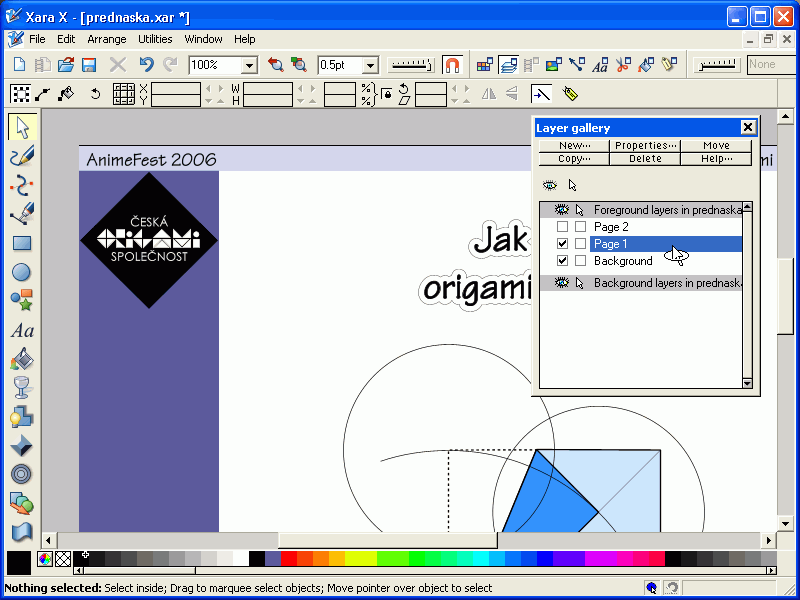
Task: Open the colour editor wheel icon
Action: [x=45, y=559]
